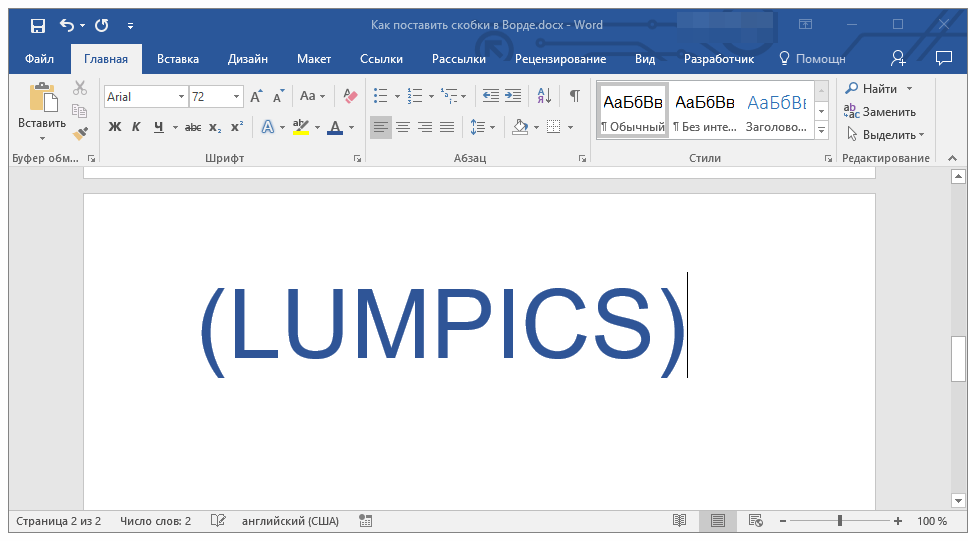This screenshot has width=968, height=541.
Task: Align text left
Action: point(381,127)
